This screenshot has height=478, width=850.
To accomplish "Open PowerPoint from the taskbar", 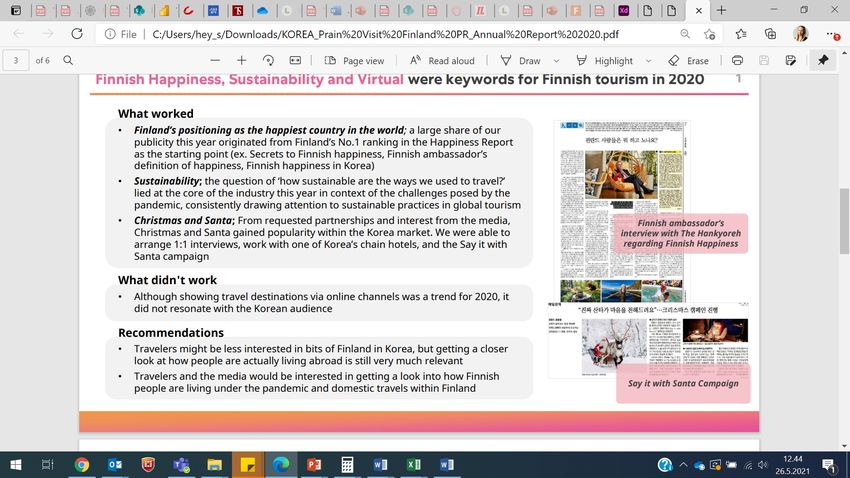I will point(314,464).
